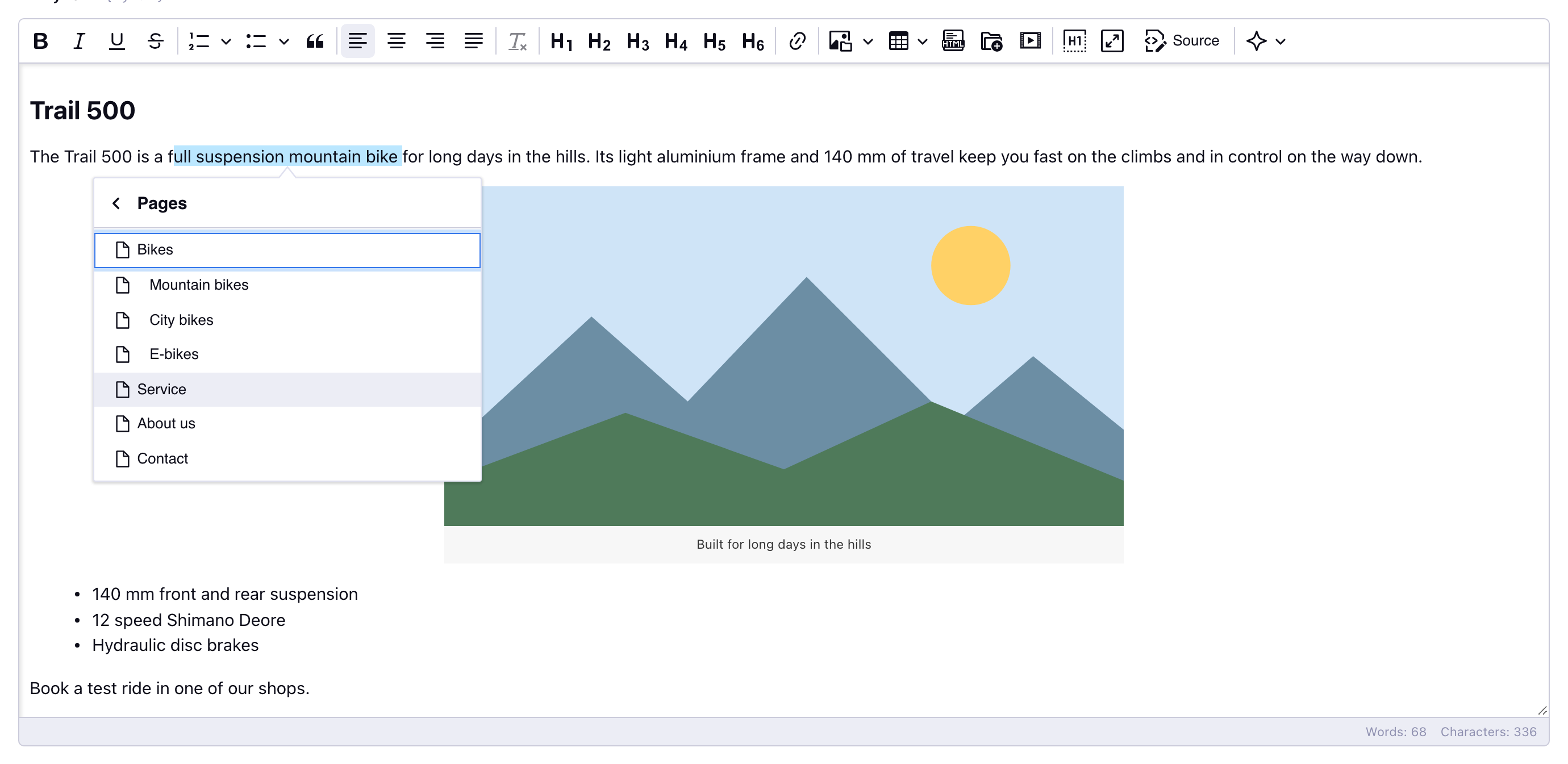Toggle italic formatting
The height and width of the screenshot is (764, 1568).
[79, 41]
